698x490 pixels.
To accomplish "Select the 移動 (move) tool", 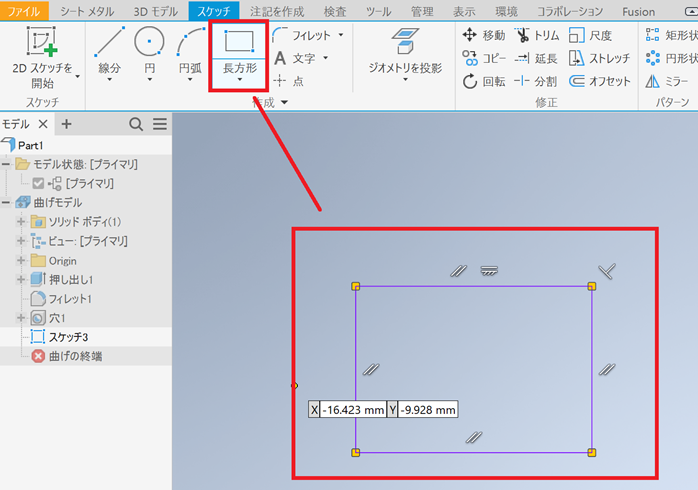I will point(483,35).
